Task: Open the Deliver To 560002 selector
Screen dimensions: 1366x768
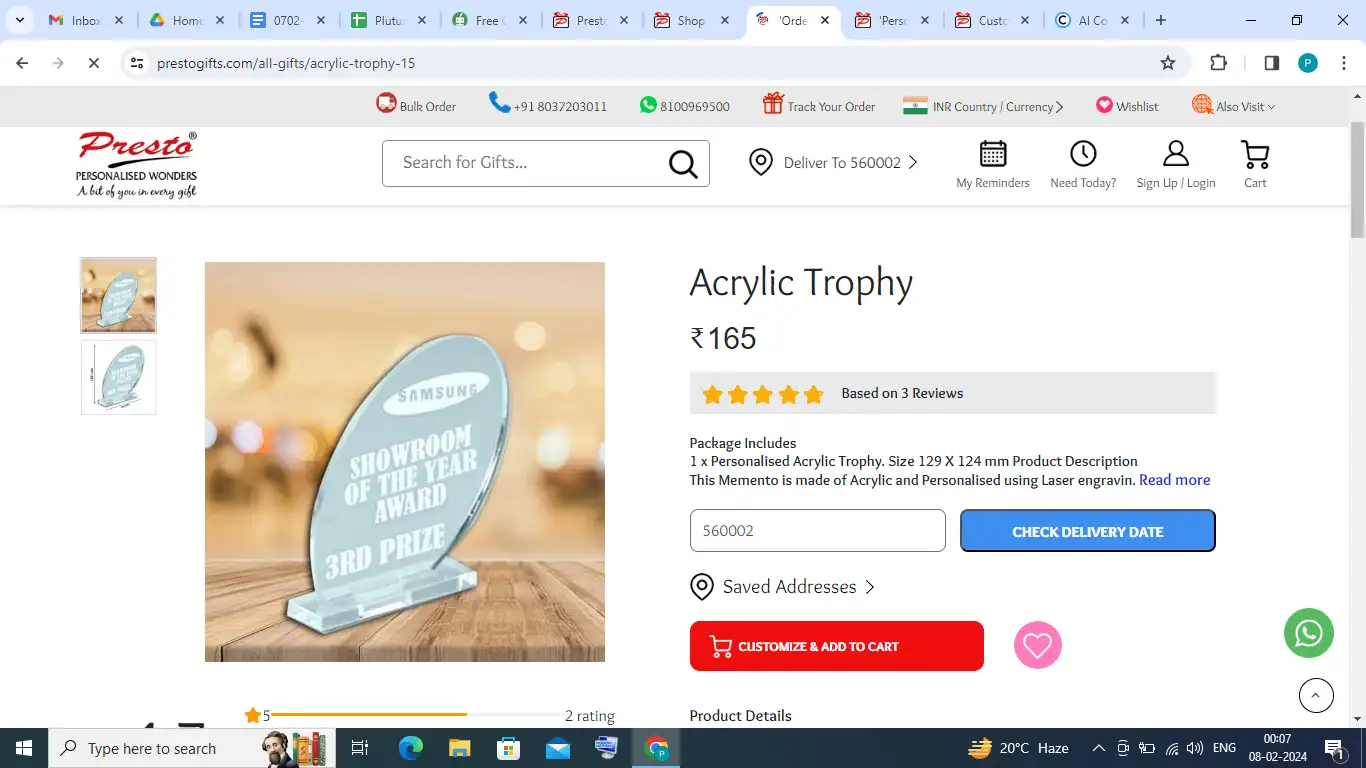Action: click(834, 162)
